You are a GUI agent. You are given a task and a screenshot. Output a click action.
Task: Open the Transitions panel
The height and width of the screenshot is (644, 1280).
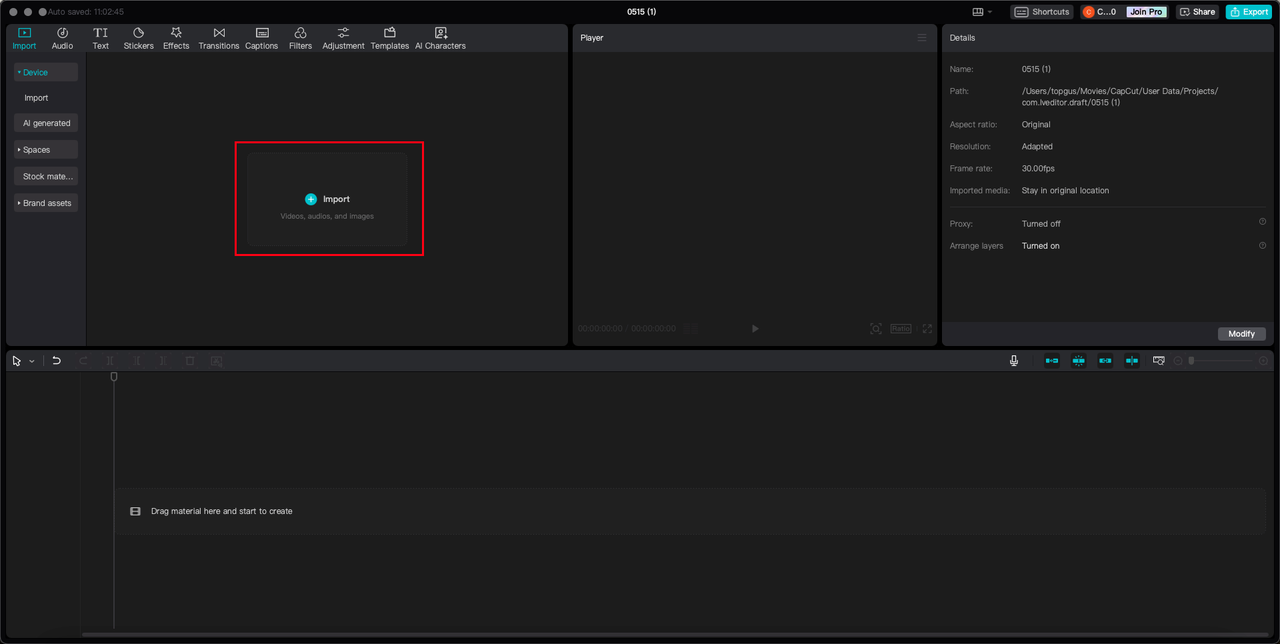[219, 38]
